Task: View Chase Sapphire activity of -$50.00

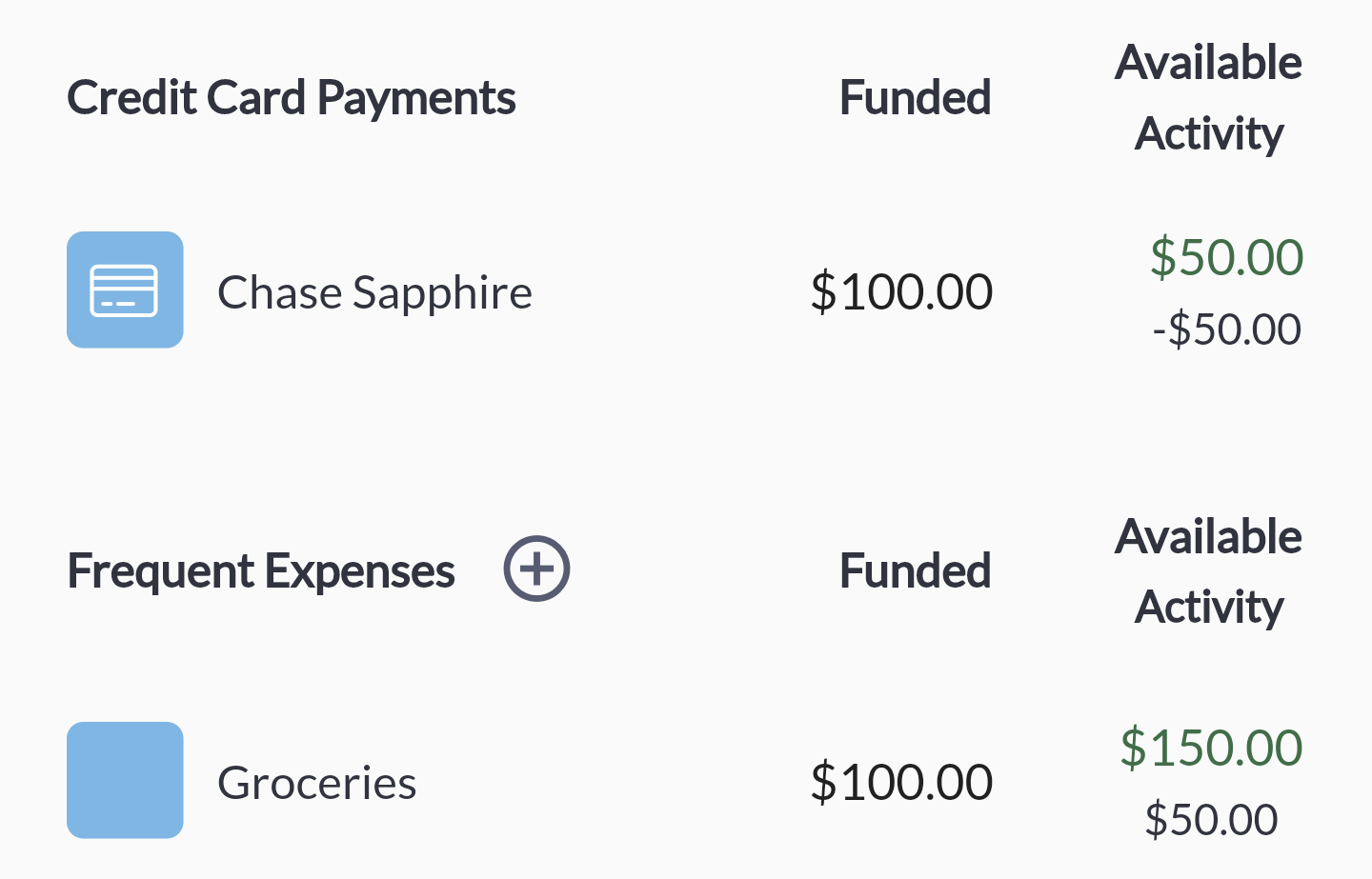Action: [1226, 330]
